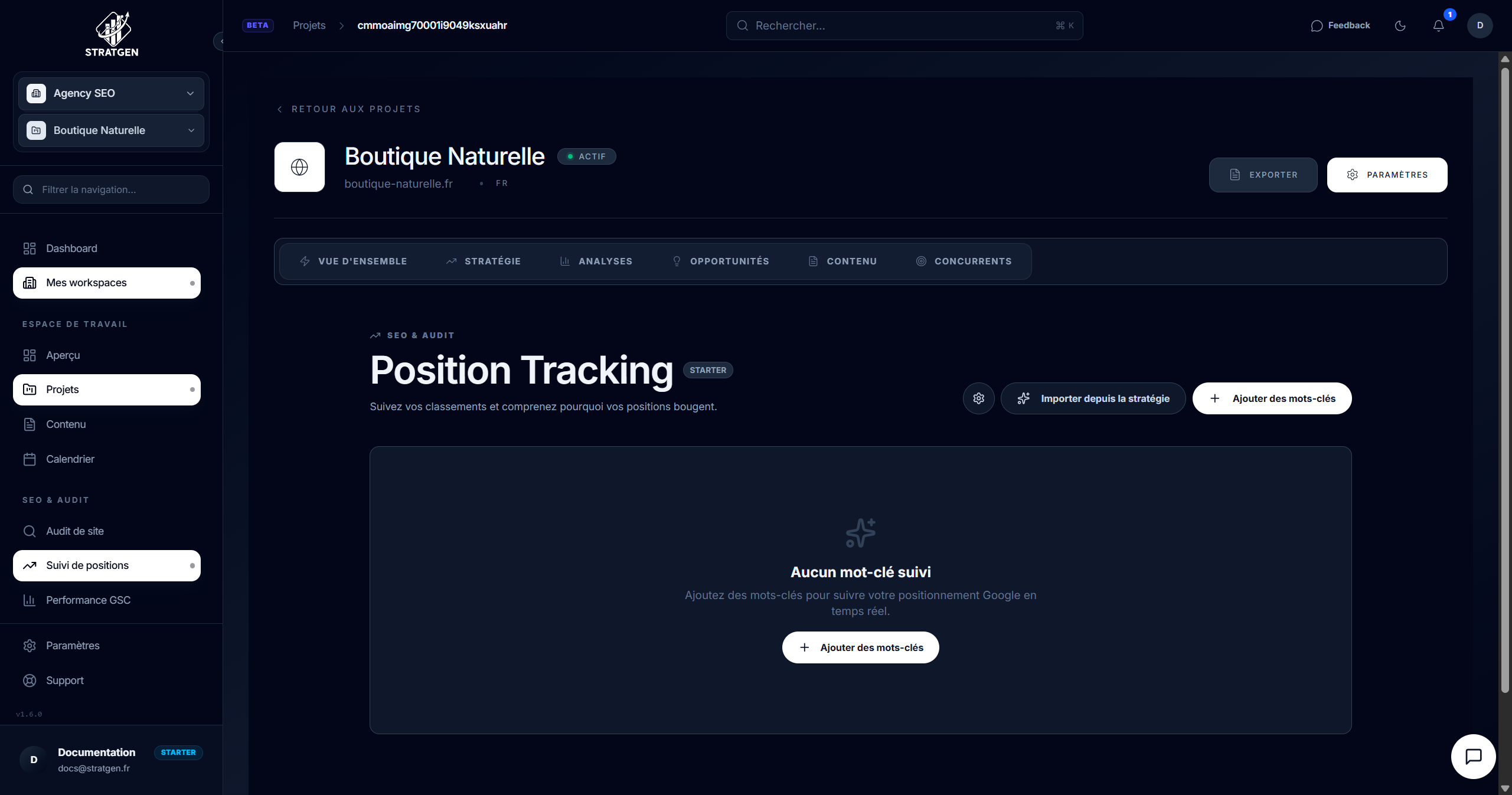Click the Stratgen logo
The width and height of the screenshot is (1512, 795).
coord(112,34)
